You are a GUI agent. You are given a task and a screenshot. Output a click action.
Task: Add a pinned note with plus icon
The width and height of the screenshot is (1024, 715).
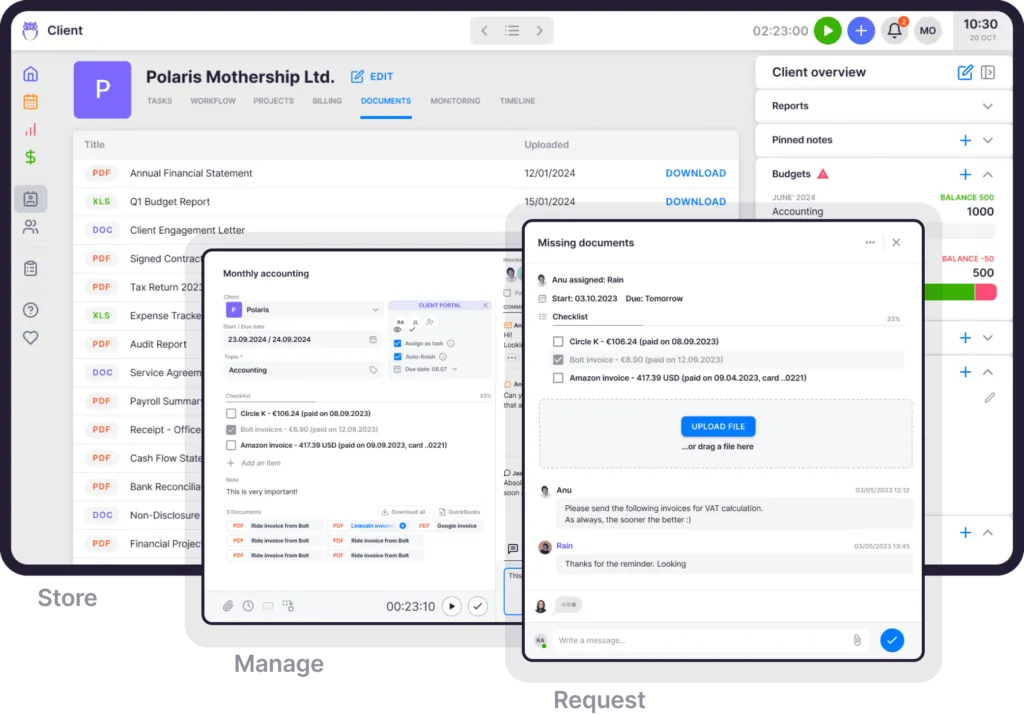click(965, 140)
